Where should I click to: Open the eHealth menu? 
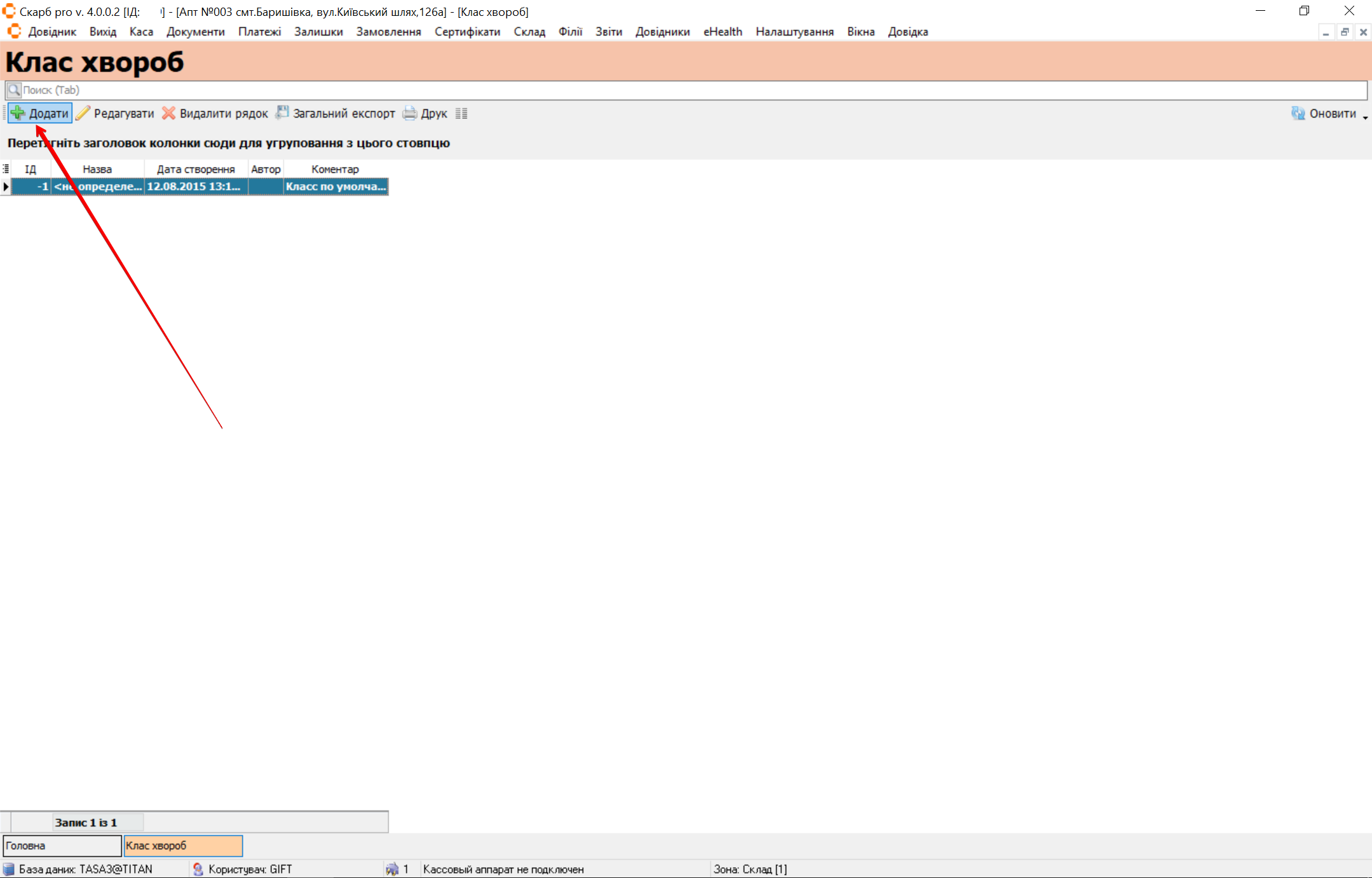[723, 32]
